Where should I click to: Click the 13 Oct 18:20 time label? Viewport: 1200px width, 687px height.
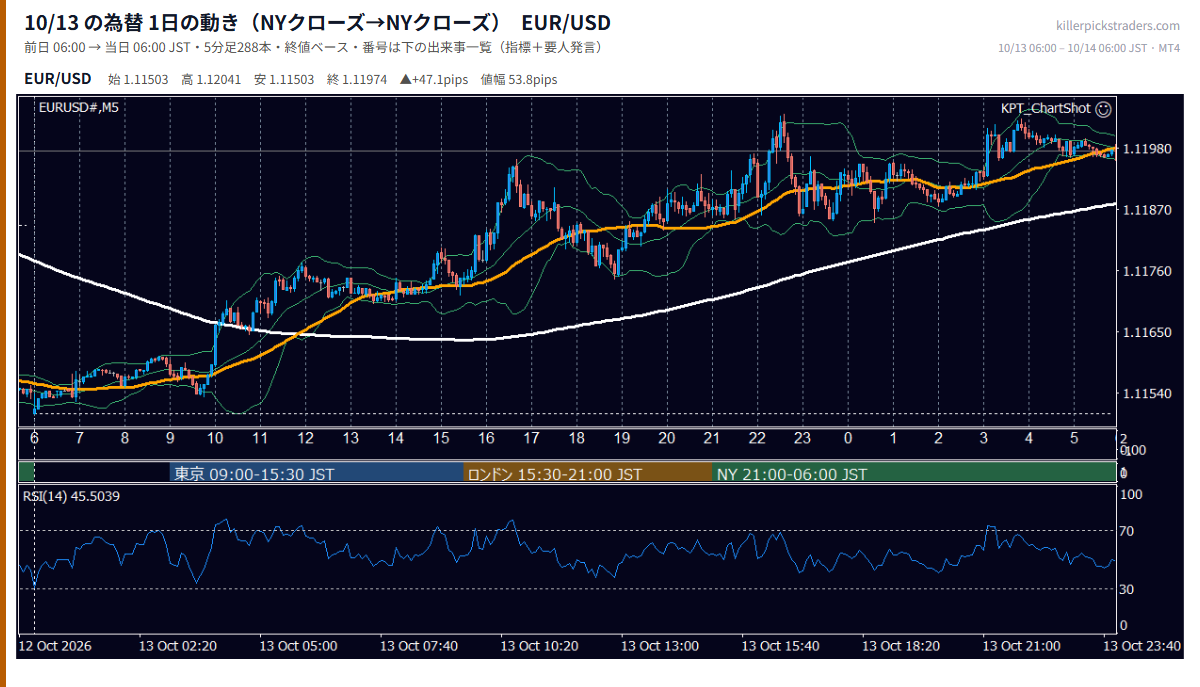[901, 646]
